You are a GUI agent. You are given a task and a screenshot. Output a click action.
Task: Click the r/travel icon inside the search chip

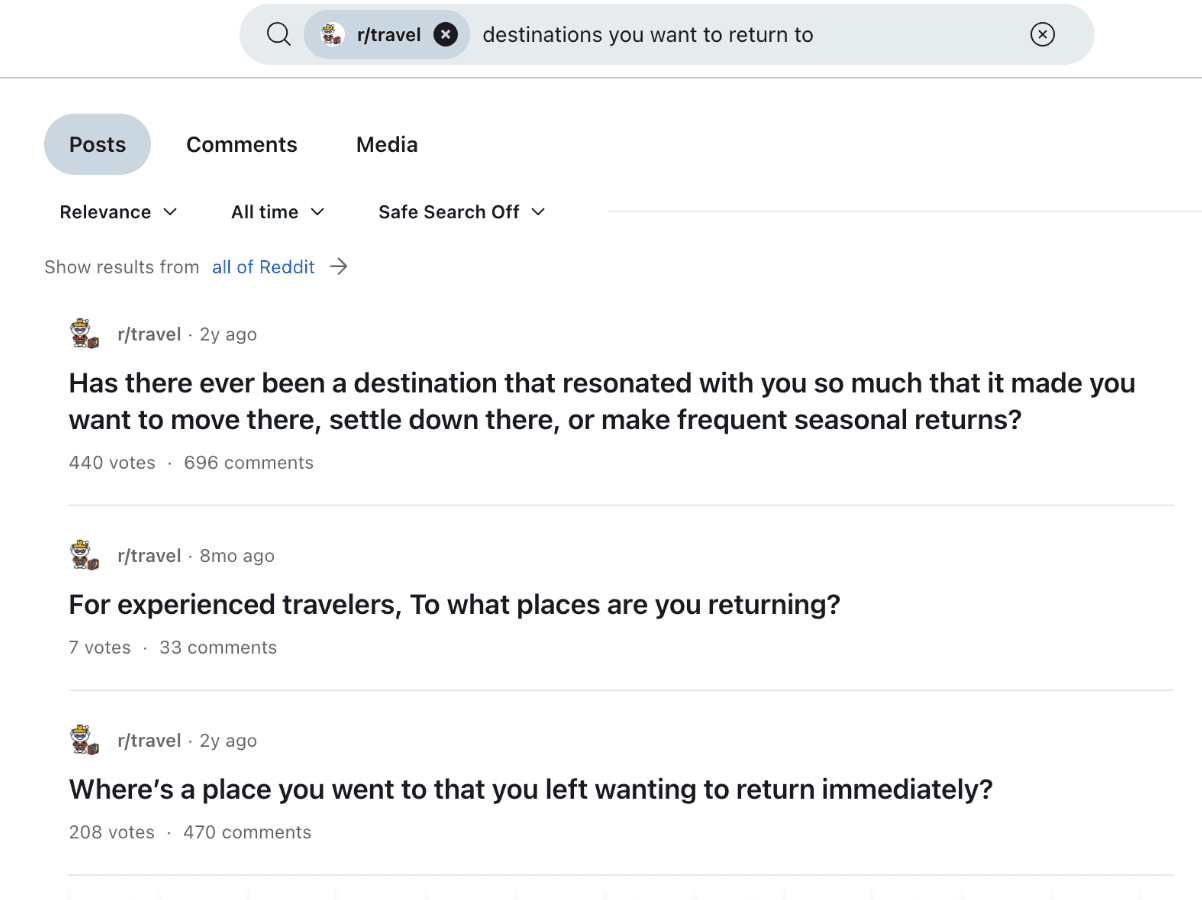tap(332, 33)
